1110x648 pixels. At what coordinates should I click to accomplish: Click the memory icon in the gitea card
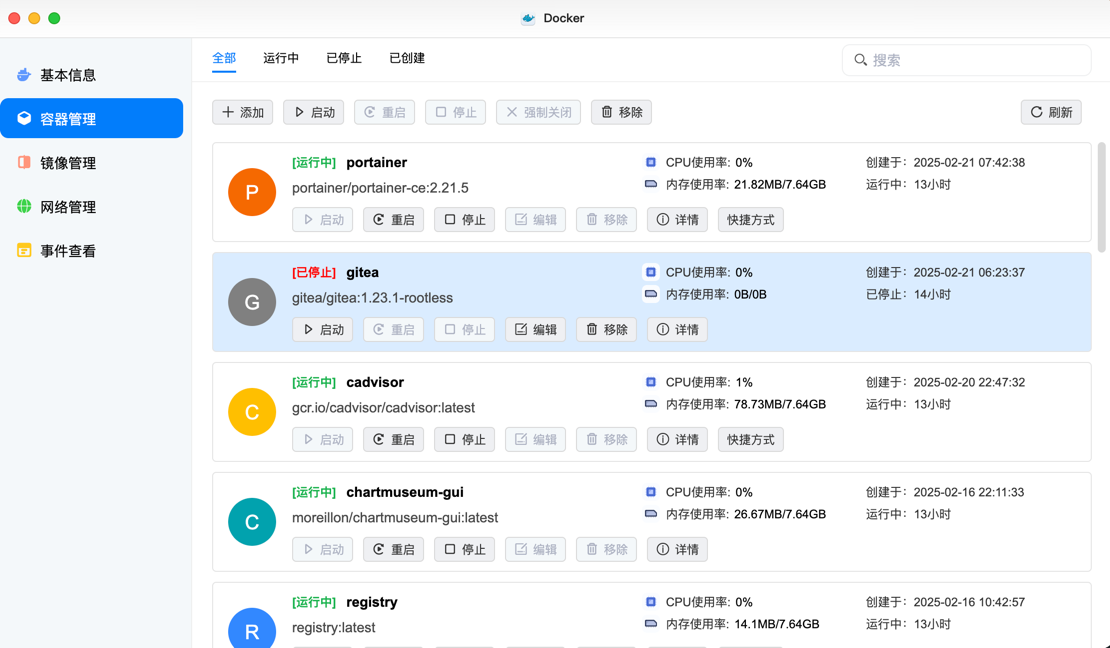tap(651, 294)
